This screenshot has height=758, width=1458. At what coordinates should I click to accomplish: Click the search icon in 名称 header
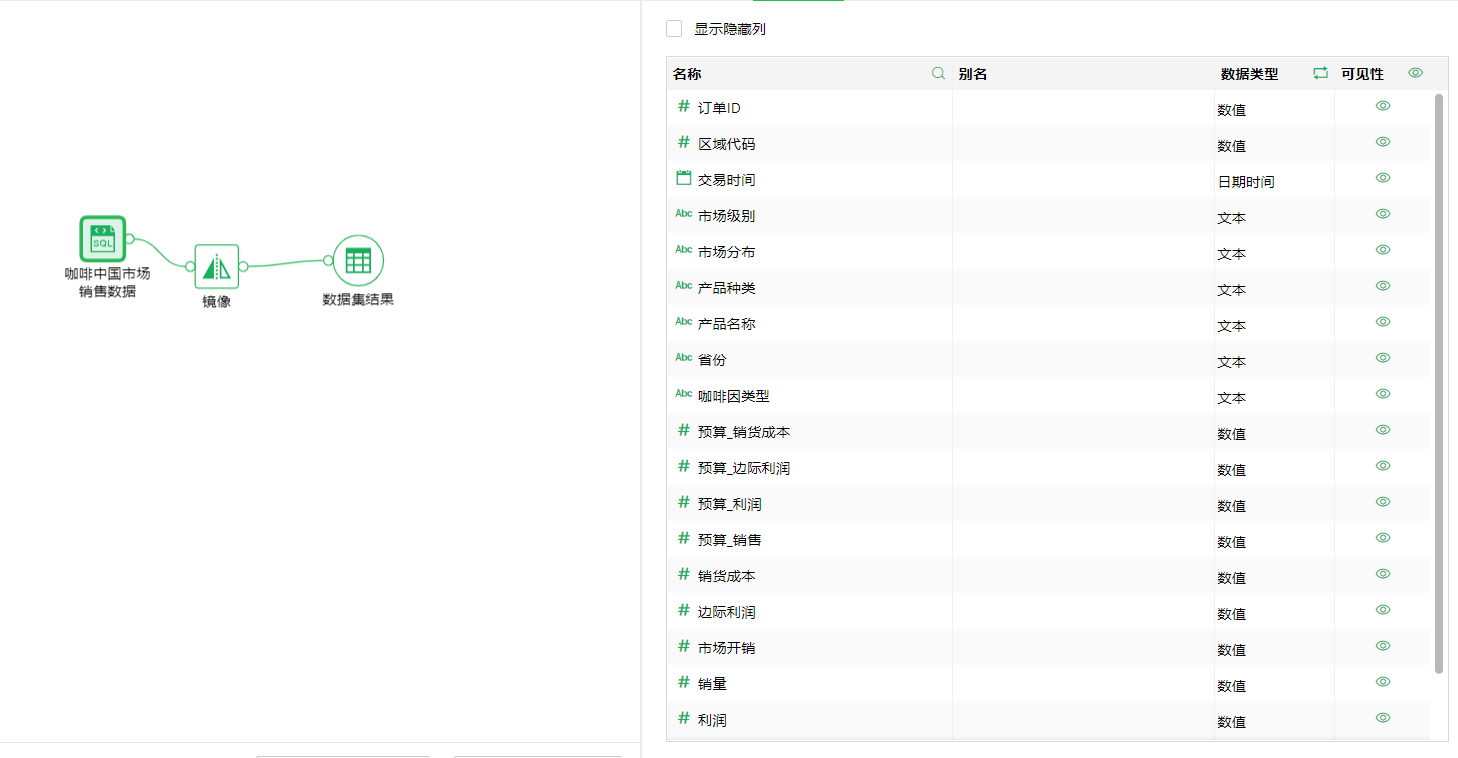pyautogui.click(x=938, y=73)
